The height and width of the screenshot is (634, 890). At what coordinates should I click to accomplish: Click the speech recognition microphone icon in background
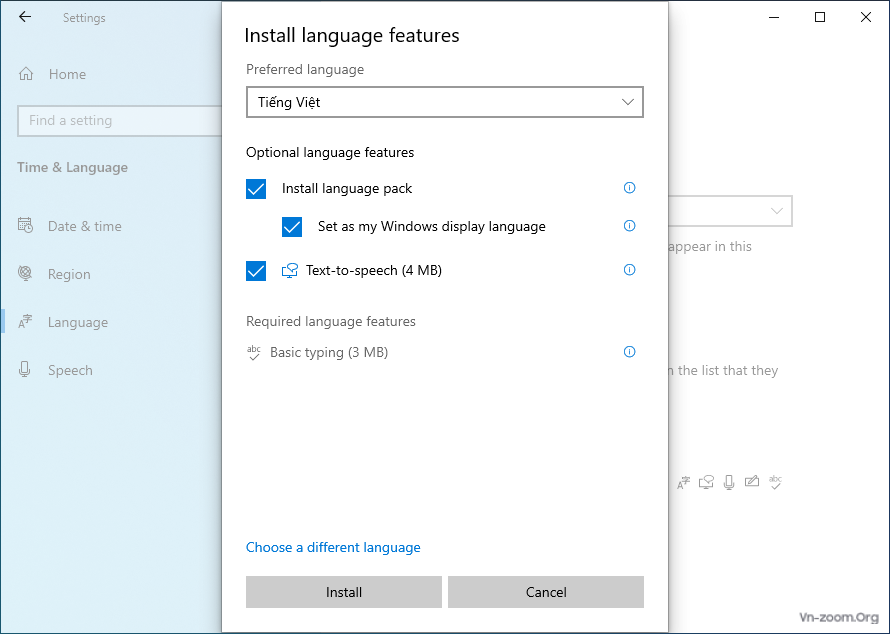(x=729, y=482)
